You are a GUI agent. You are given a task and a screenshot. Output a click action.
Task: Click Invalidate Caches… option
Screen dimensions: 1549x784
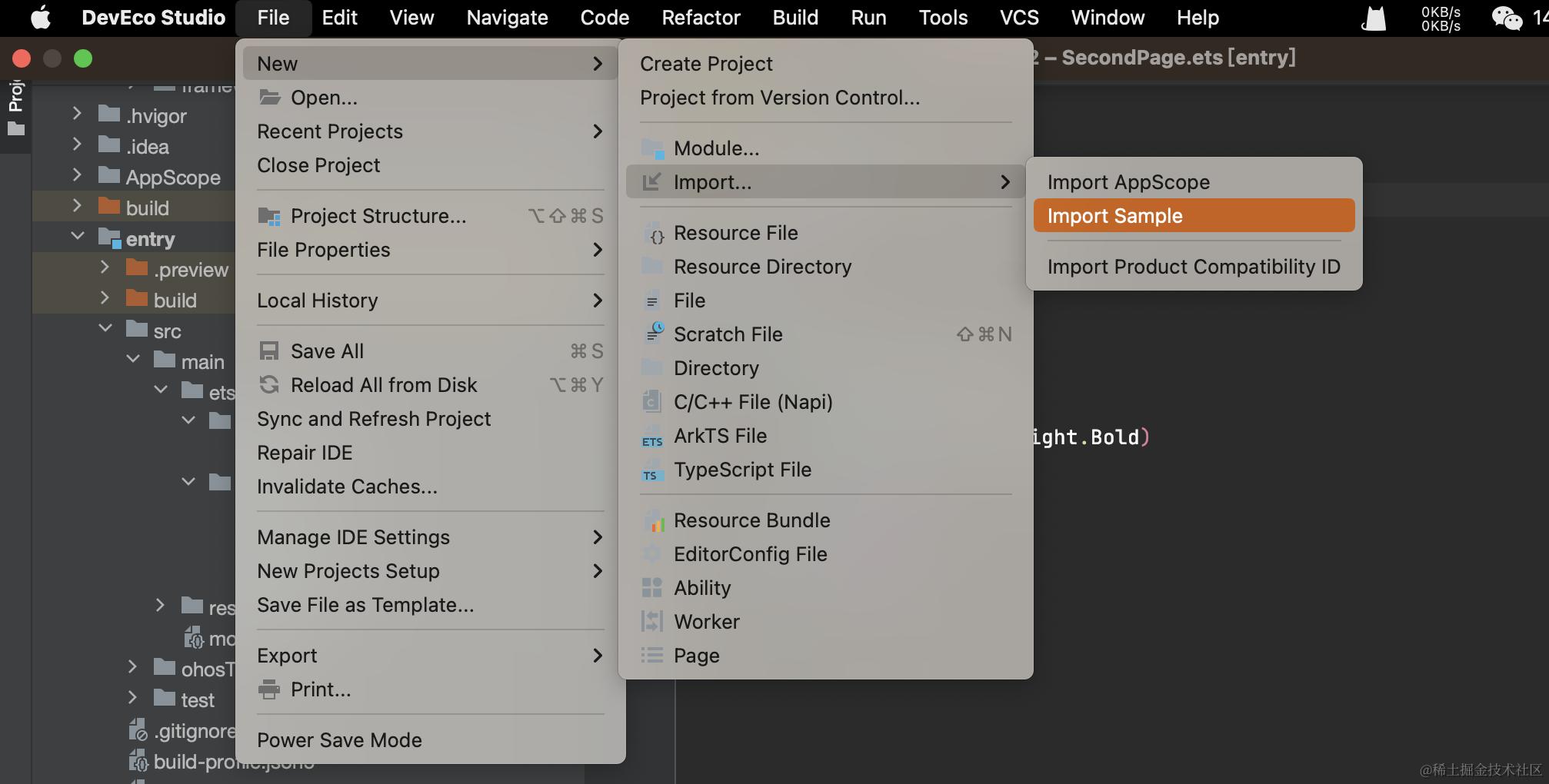pyautogui.click(x=347, y=487)
